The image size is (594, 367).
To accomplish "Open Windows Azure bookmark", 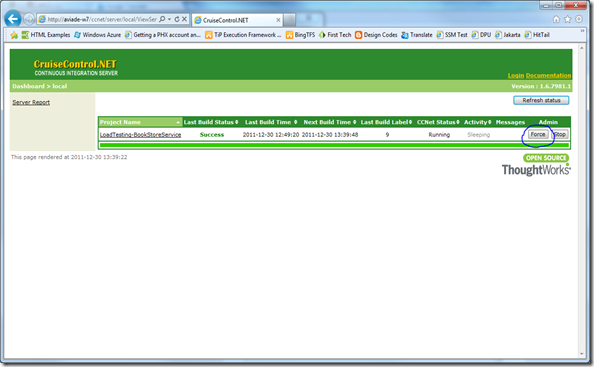I will (97, 35).
